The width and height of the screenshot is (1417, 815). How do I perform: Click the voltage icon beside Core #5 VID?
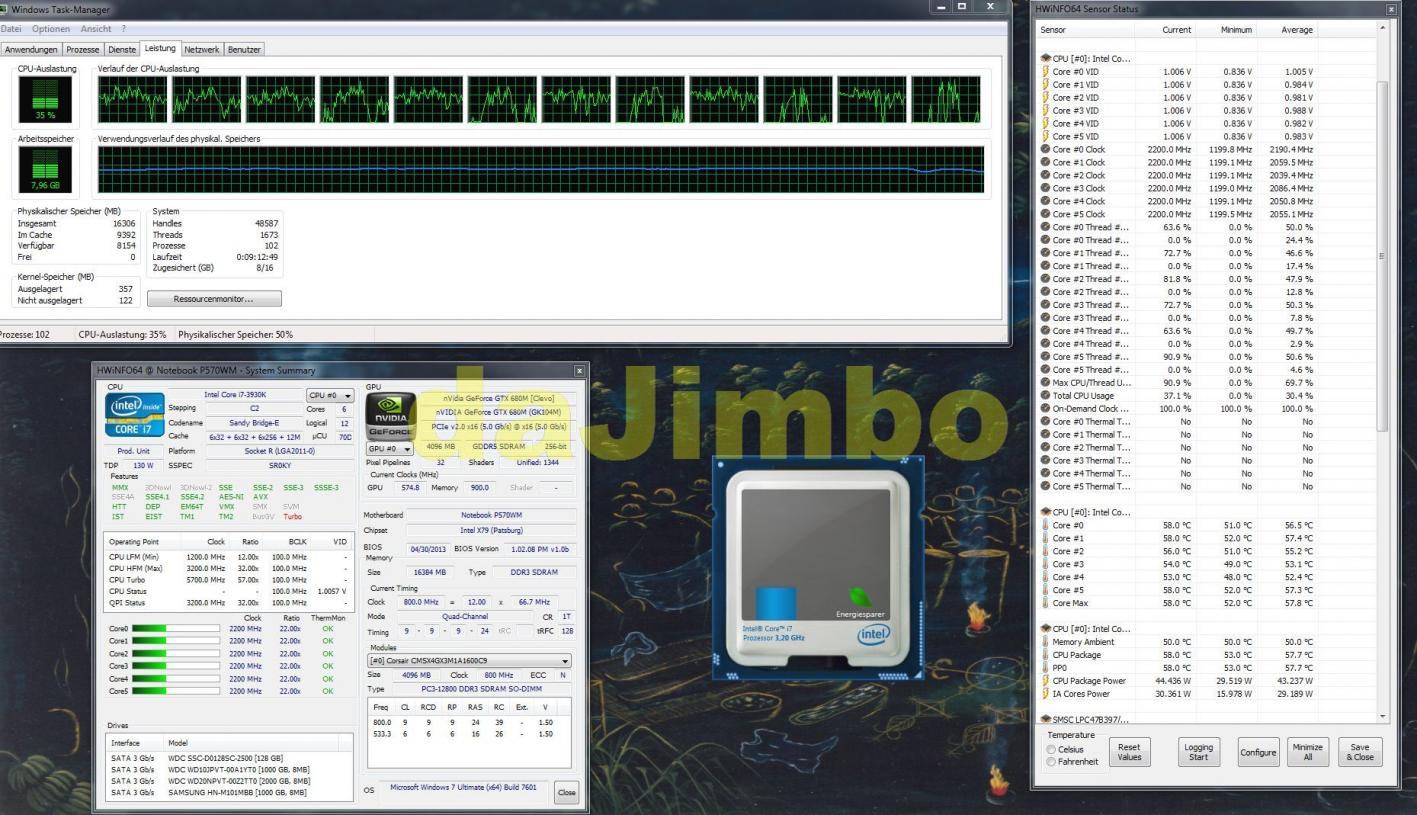(x=1045, y=136)
